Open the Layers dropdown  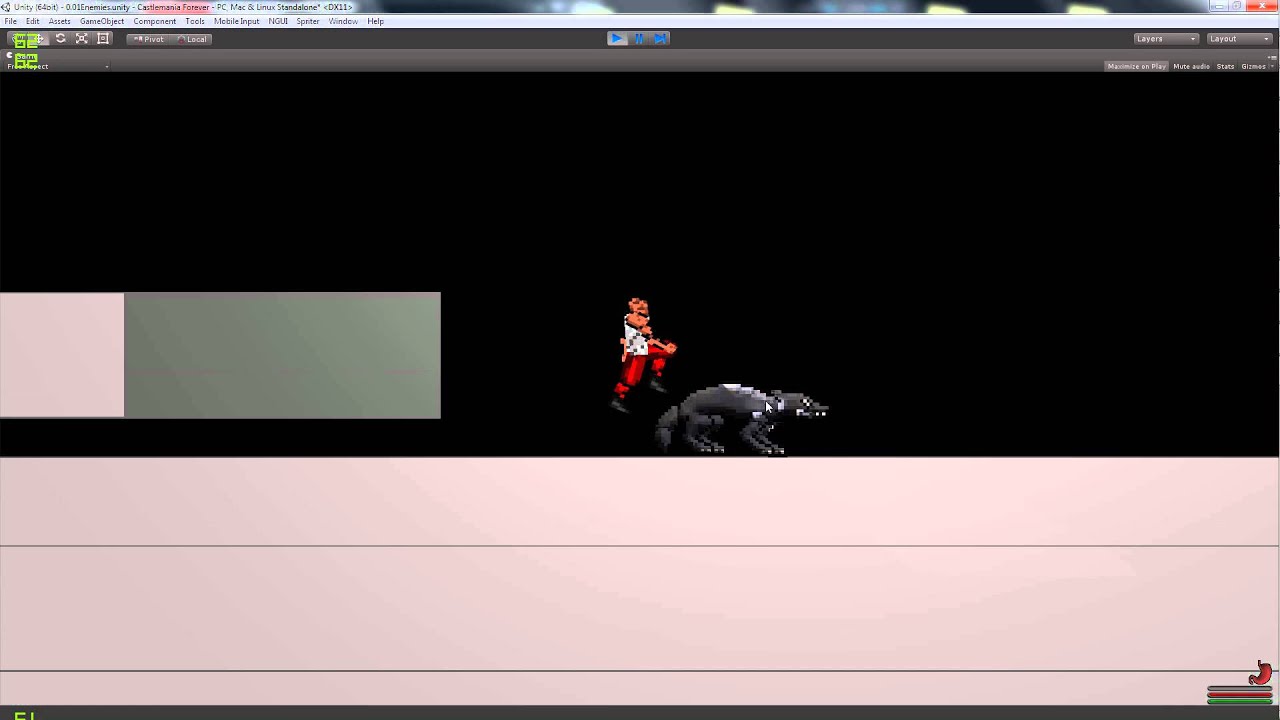(x=1165, y=39)
